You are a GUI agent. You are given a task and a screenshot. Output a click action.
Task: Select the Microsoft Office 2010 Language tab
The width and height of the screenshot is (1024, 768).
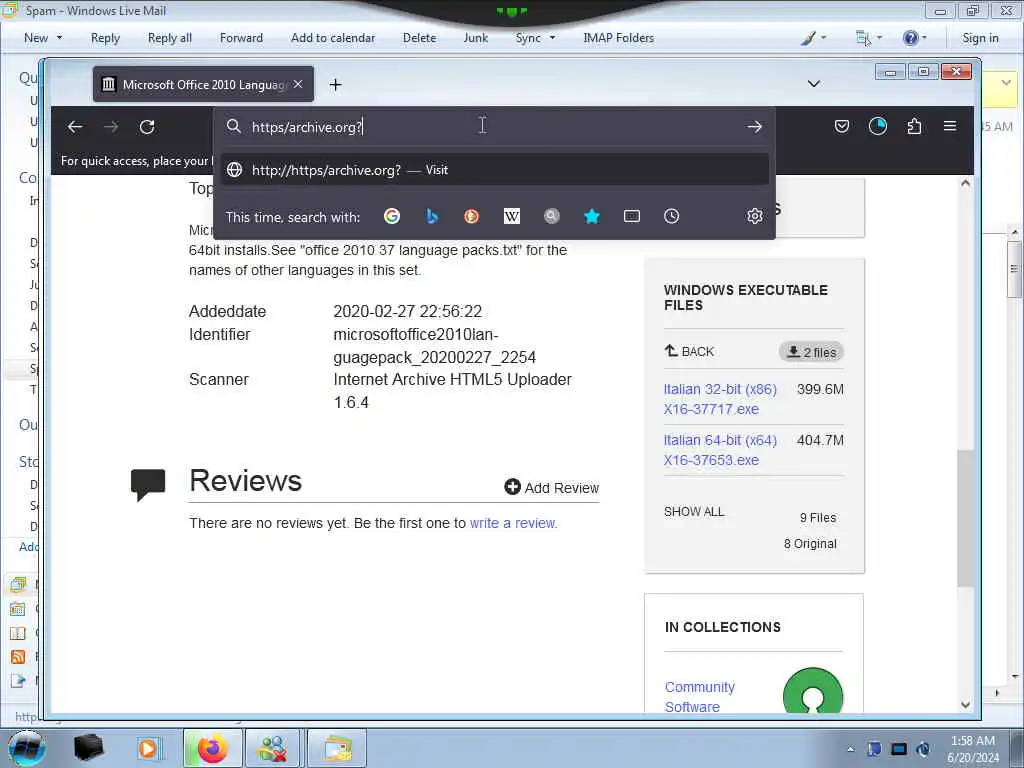coord(203,84)
